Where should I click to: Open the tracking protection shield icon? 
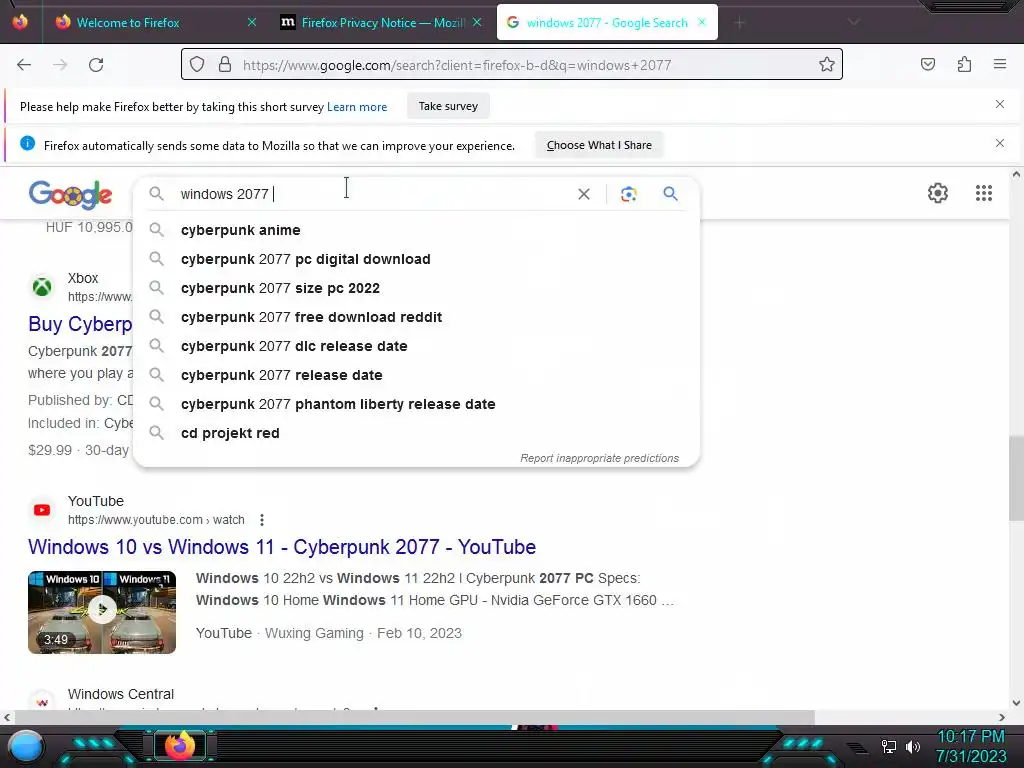pos(197,65)
